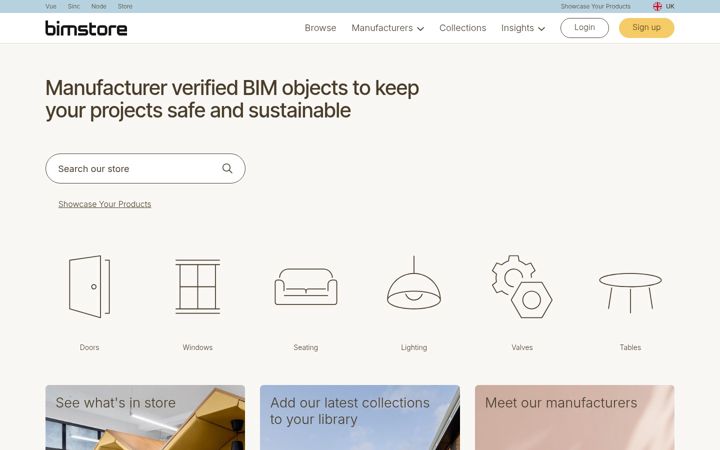Click the Tables label text

630,348
